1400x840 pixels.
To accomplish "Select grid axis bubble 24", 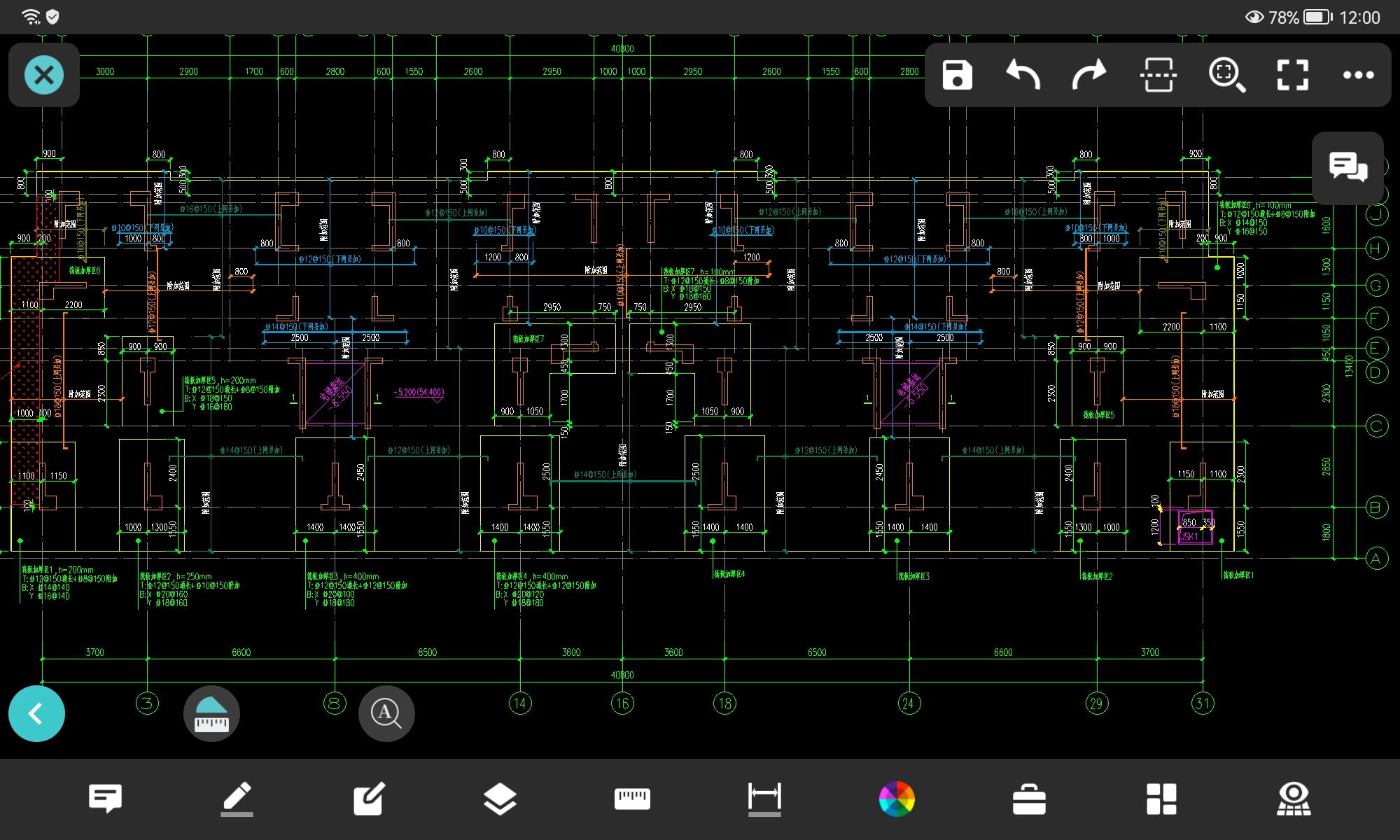I will click(x=909, y=703).
